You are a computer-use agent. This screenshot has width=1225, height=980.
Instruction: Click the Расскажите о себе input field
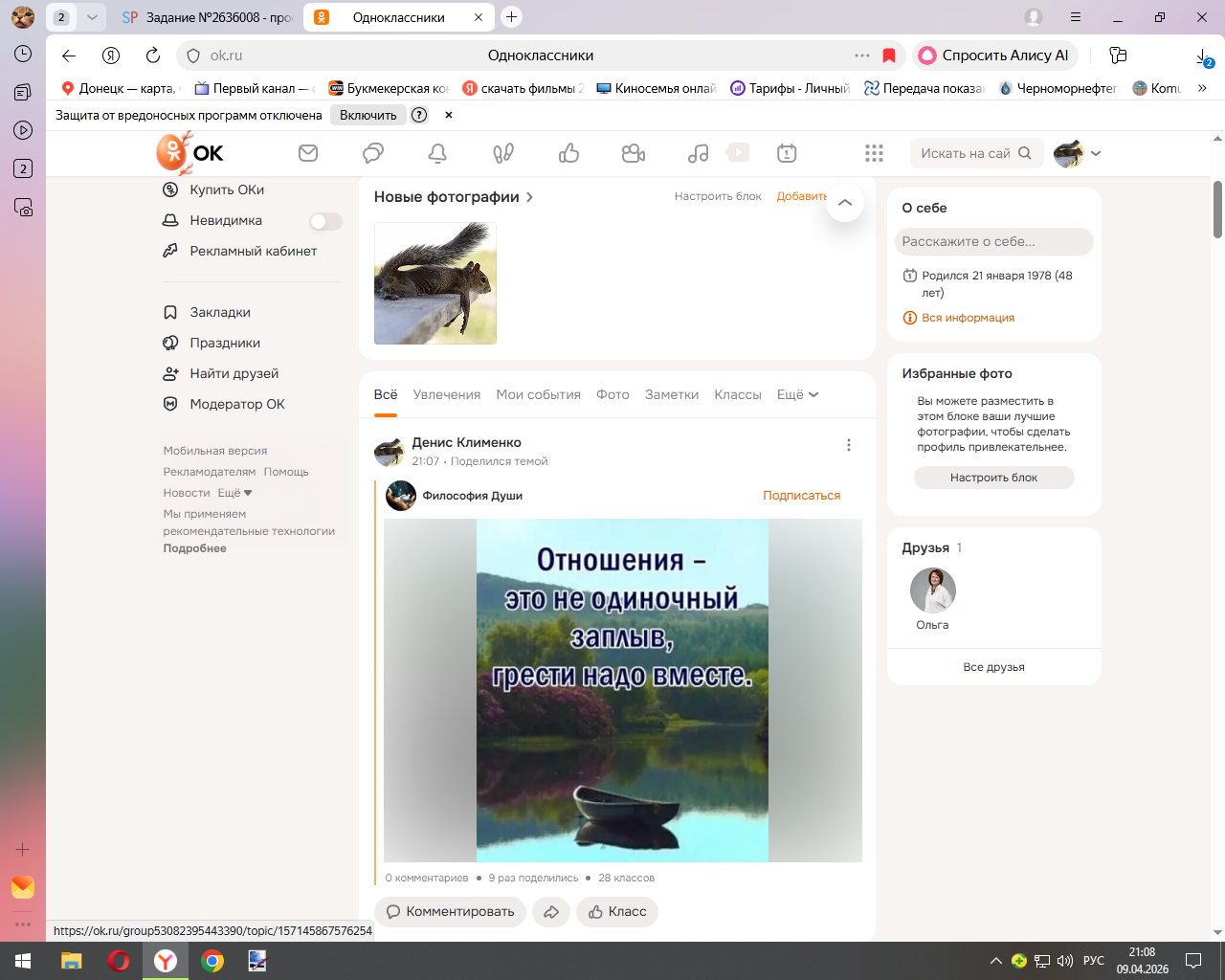[x=994, y=241]
